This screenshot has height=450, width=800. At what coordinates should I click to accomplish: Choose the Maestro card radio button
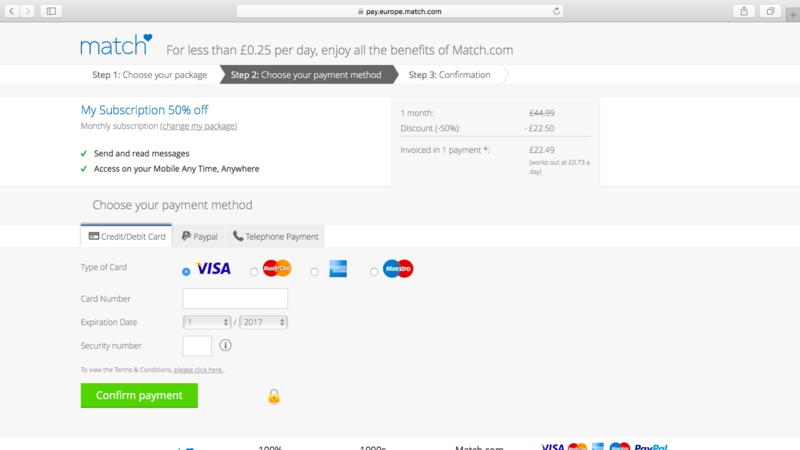point(374,272)
